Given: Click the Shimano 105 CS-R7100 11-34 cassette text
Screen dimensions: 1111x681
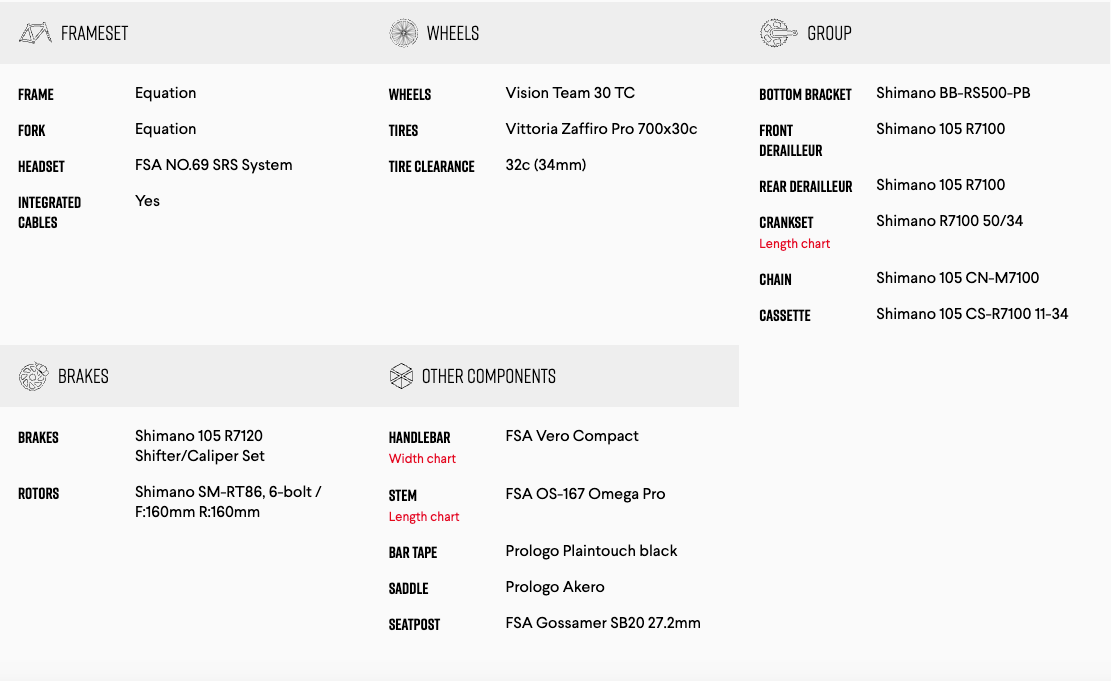Looking at the screenshot, I should [972, 314].
